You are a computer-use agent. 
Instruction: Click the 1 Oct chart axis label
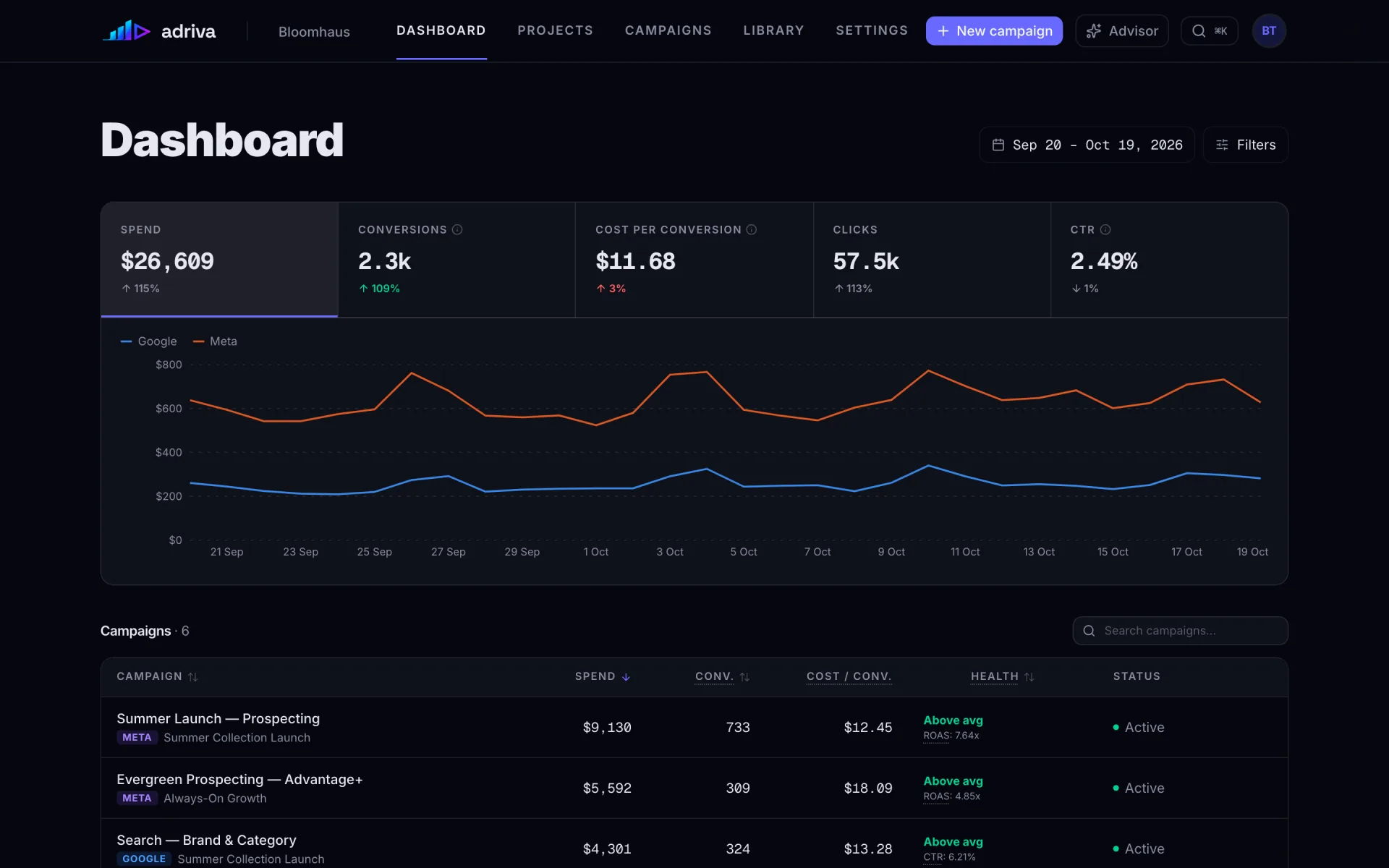click(596, 551)
